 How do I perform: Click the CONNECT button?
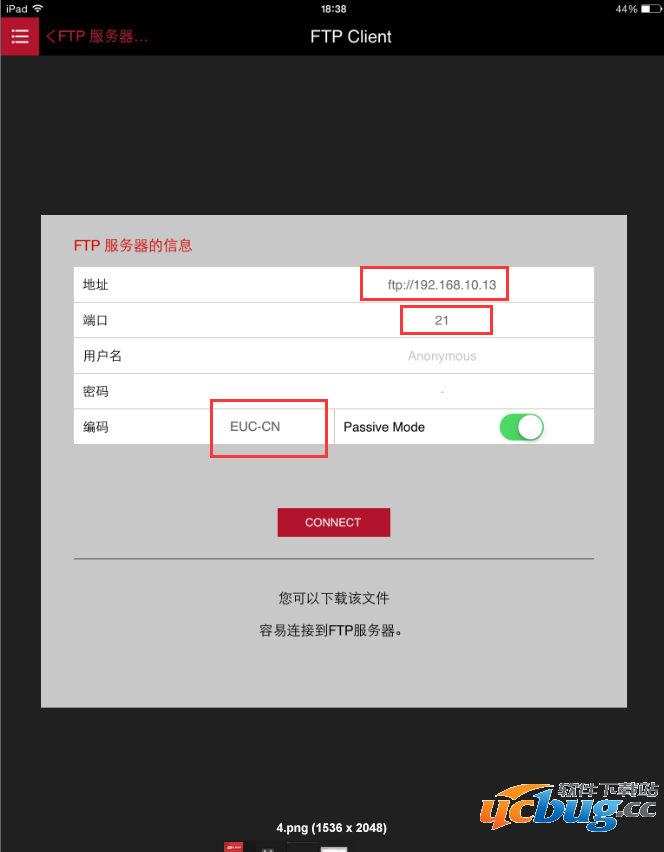[334, 522]
